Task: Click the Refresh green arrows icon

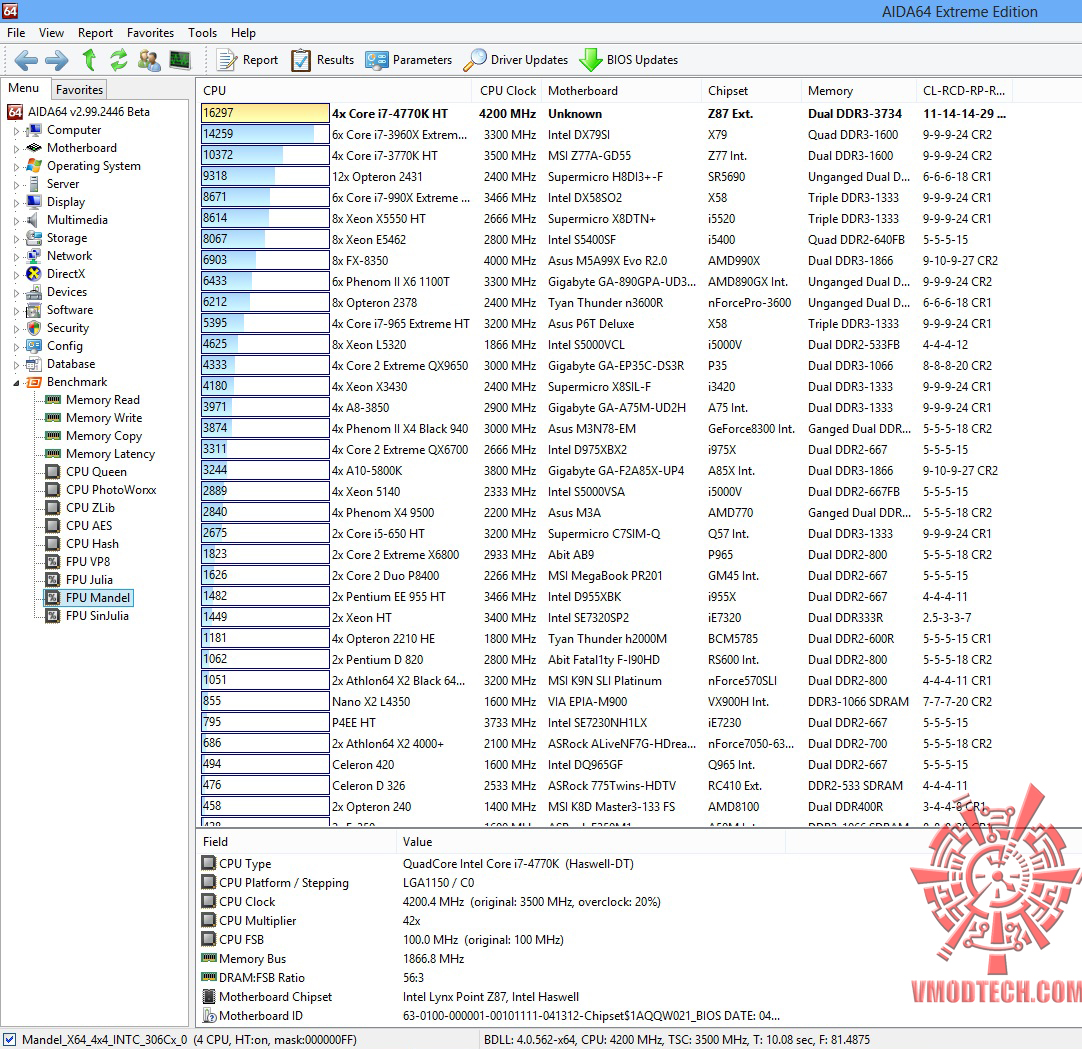Action: [x=119, y=60]
